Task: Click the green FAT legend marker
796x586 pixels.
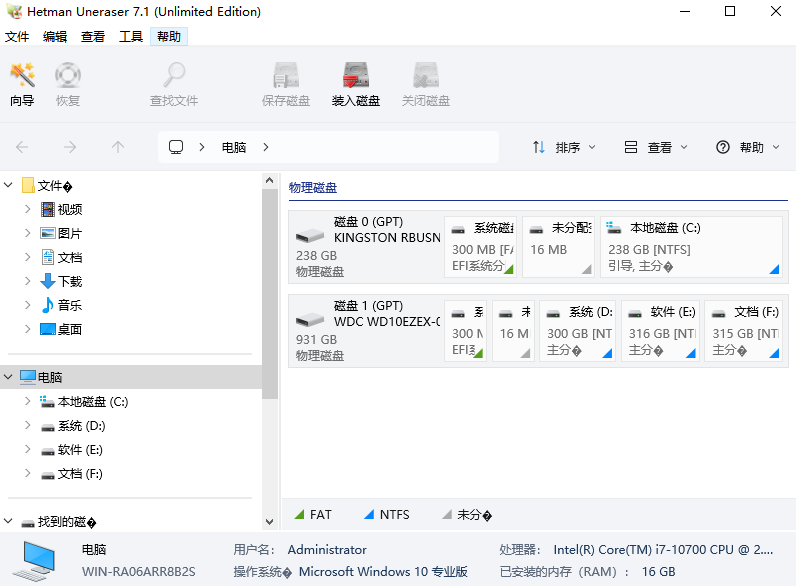Action: [299, 514]
